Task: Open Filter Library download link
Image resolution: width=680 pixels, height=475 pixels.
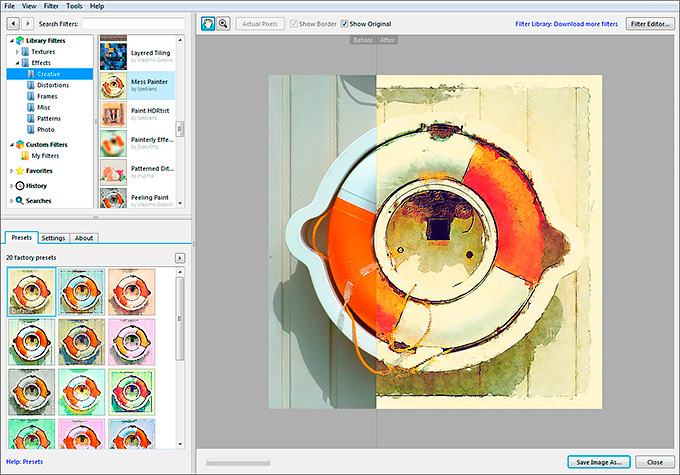Action: (x=567, y=23)
